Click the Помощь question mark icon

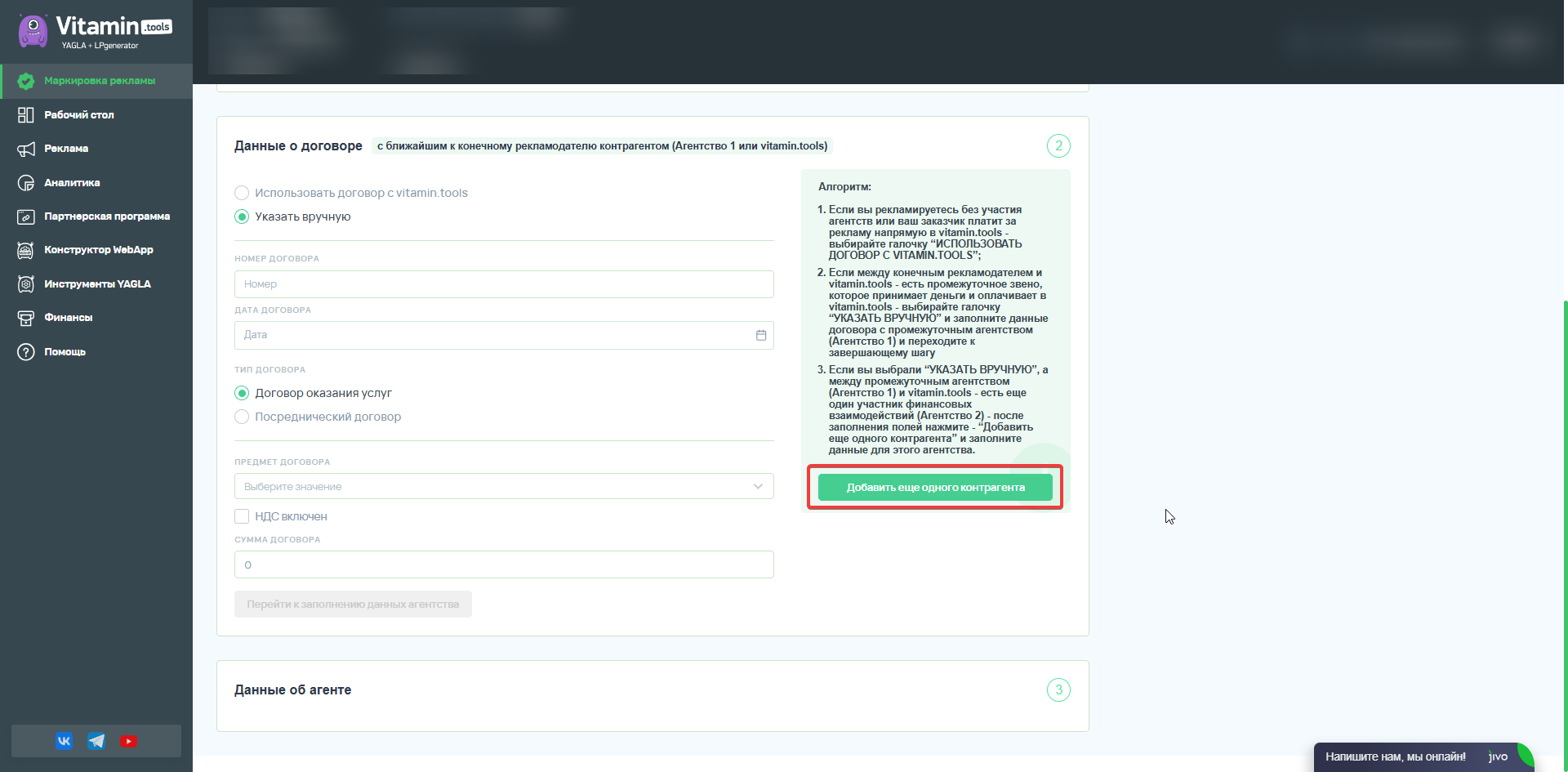tap(26, 352)
